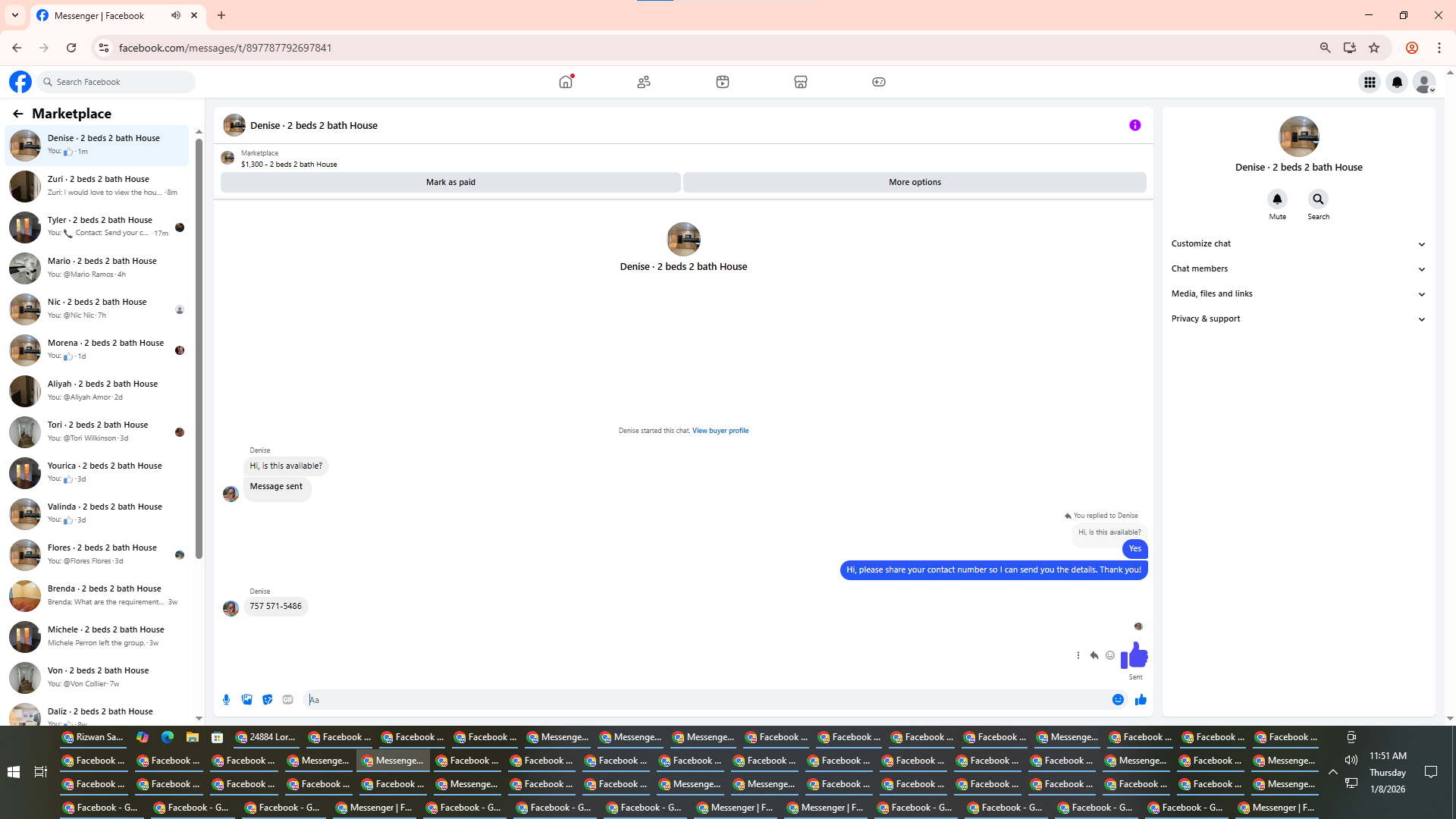Choose a sticker icon in composer
Viewport: 1456px width, 819px height.
coord(267,700)
